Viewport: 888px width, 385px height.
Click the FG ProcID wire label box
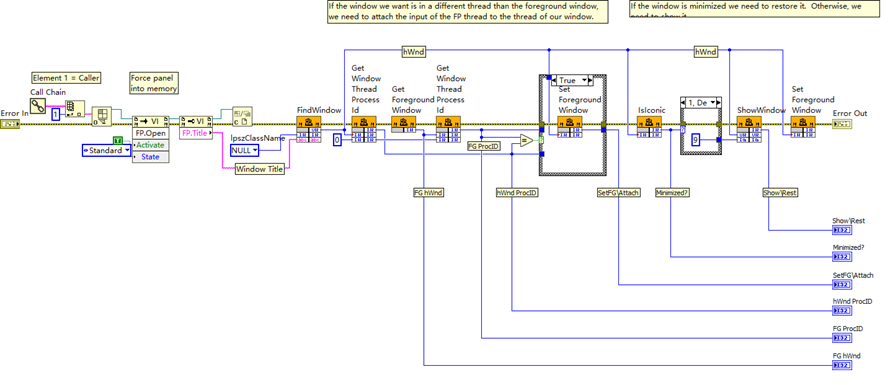pos(483,147)
